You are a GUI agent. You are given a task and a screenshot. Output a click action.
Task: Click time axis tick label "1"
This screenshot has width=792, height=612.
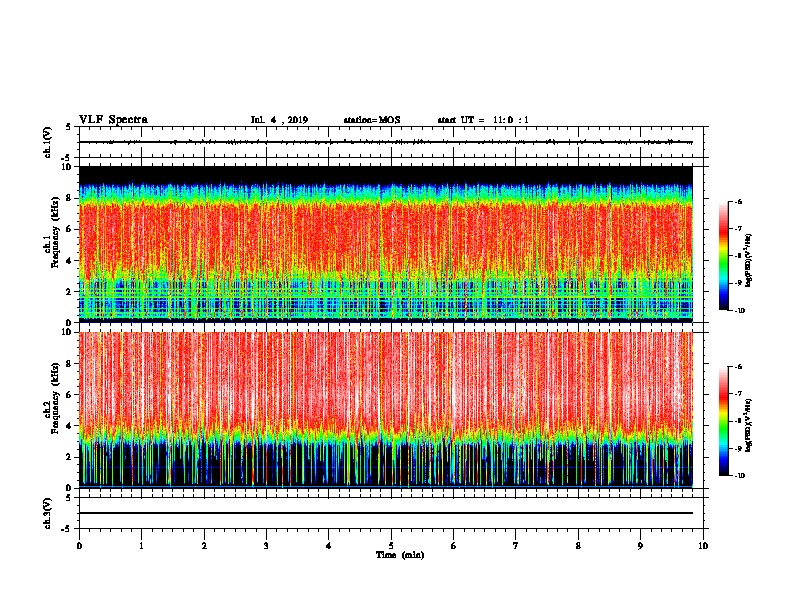[141, 546]
